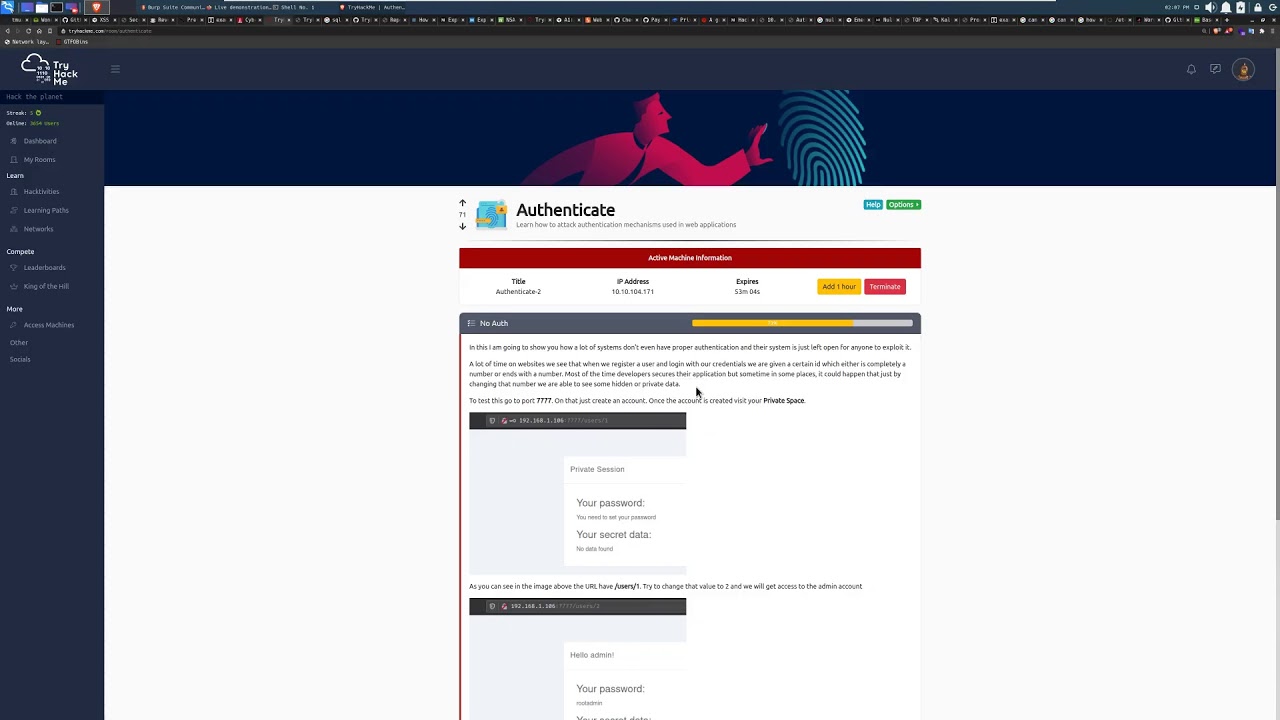
Task: Open the notifications bell icon
Action: (1191, 69)
